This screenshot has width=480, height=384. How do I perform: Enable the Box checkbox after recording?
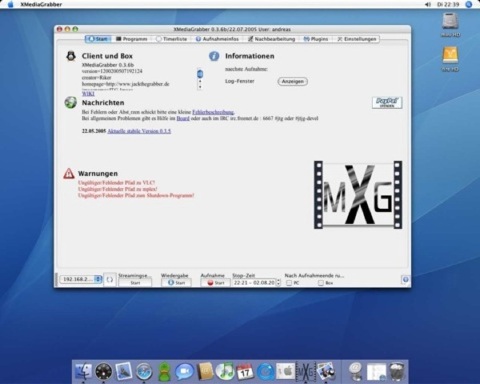click(321, 283)
